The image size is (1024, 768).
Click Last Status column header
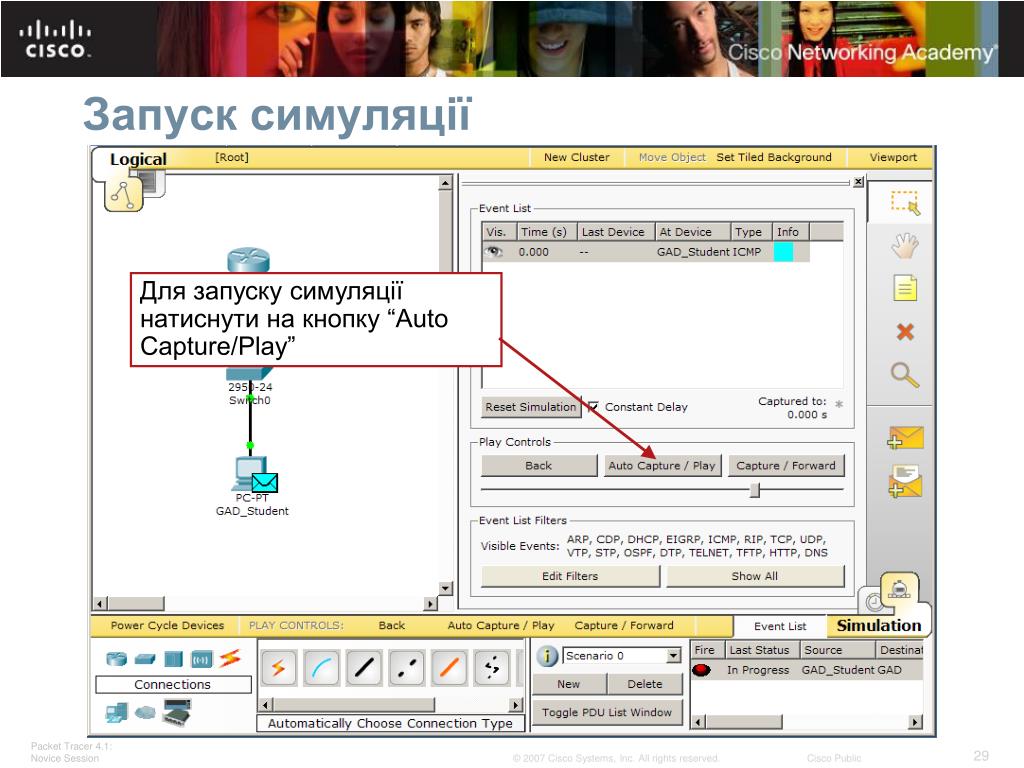pyautogui.click(x=760, y=650)
